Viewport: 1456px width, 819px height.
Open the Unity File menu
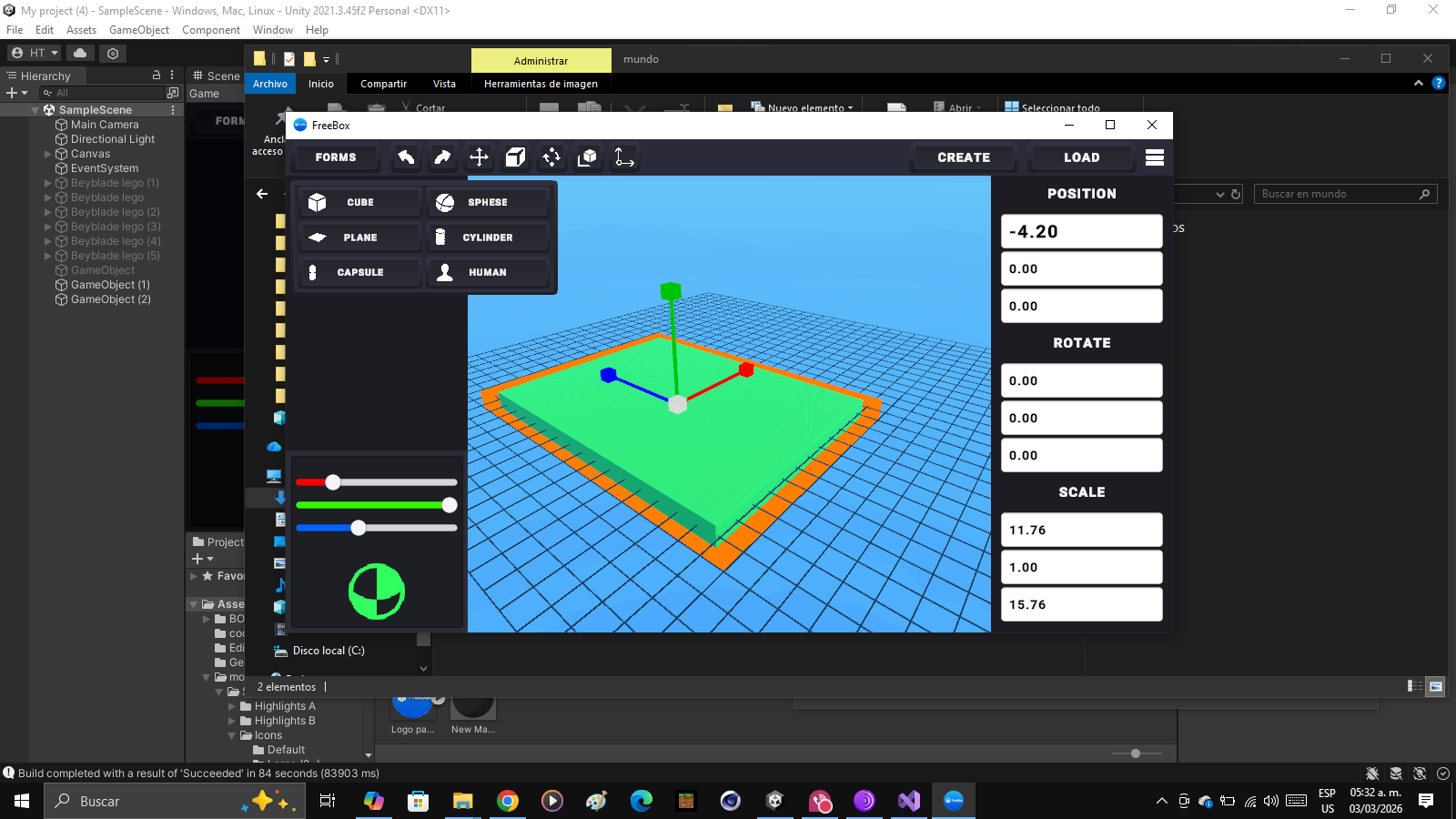pos(15,30)
